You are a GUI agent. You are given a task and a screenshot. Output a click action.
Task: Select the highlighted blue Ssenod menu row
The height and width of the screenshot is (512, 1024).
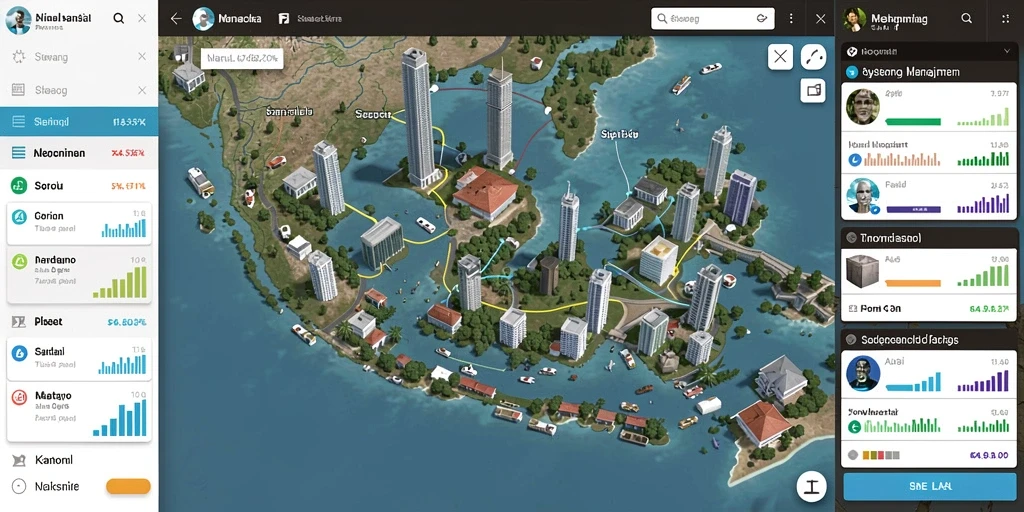point(79,121)
